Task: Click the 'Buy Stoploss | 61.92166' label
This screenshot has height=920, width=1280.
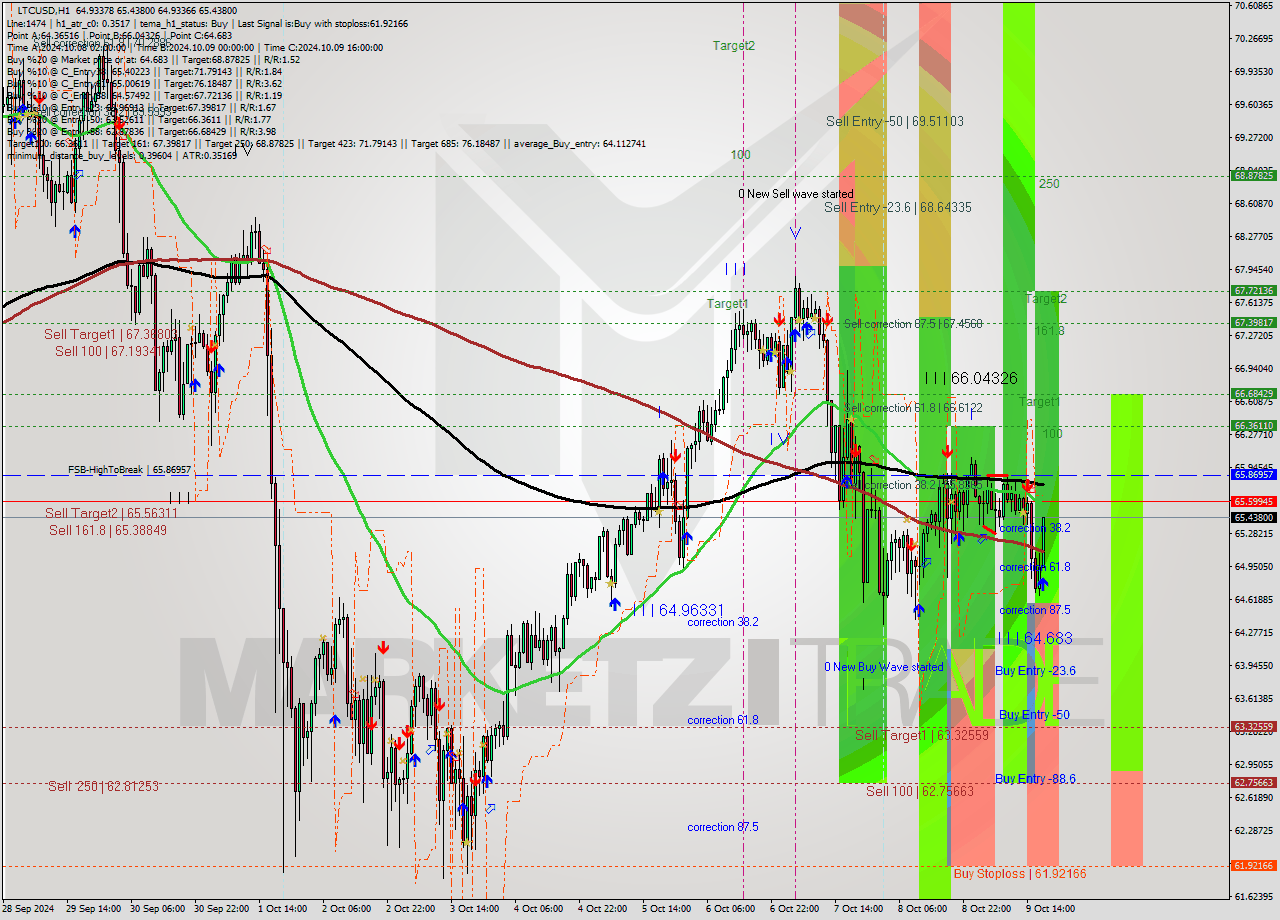Action: 1020,873
